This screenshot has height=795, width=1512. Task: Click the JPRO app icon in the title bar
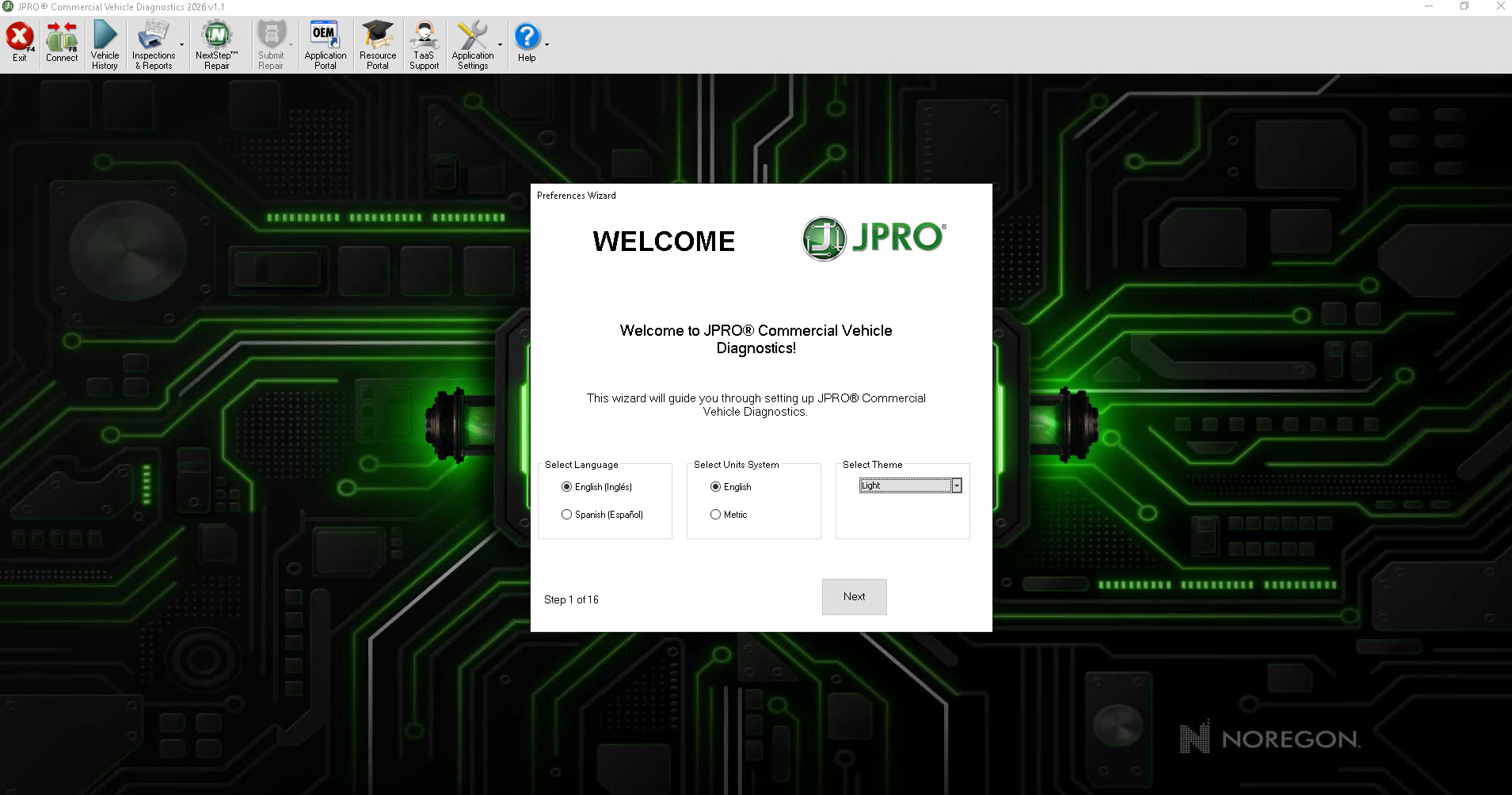pos(8,6)
